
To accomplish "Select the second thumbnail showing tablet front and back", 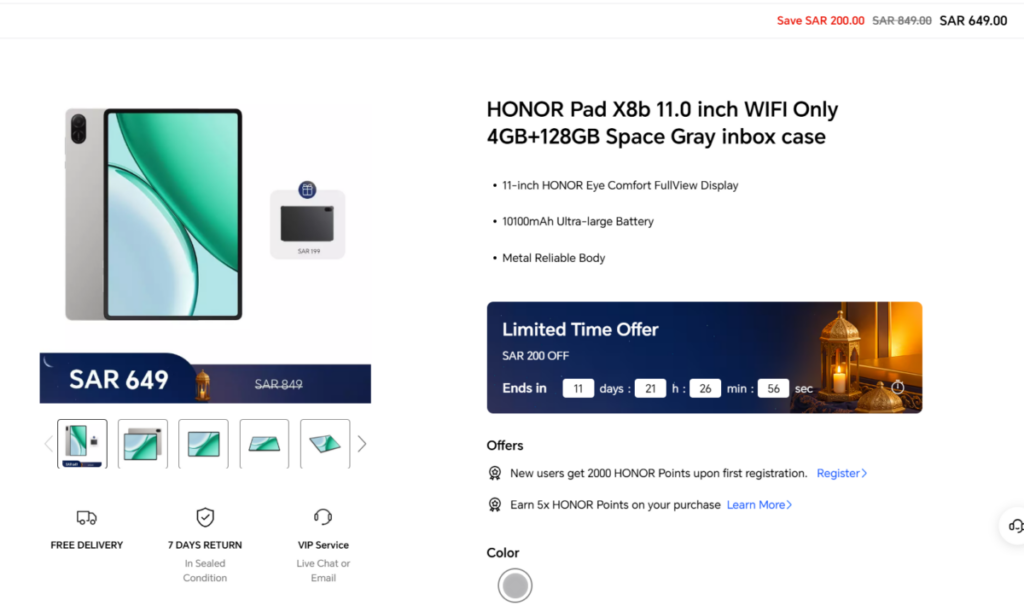I will (x=142, y=444).
